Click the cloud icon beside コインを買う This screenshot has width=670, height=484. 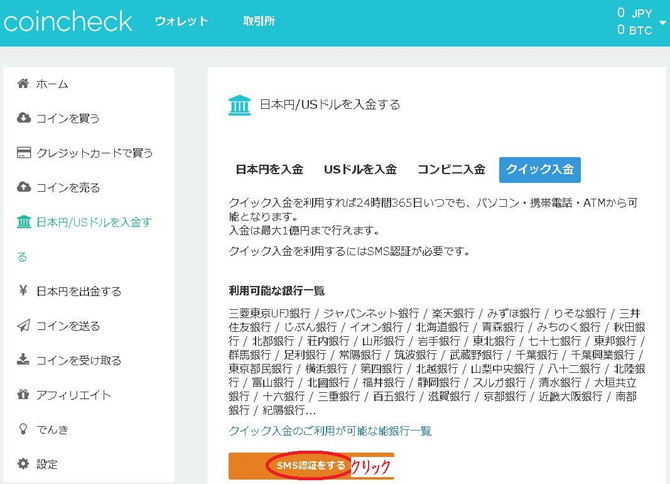(x=24, y=117)
